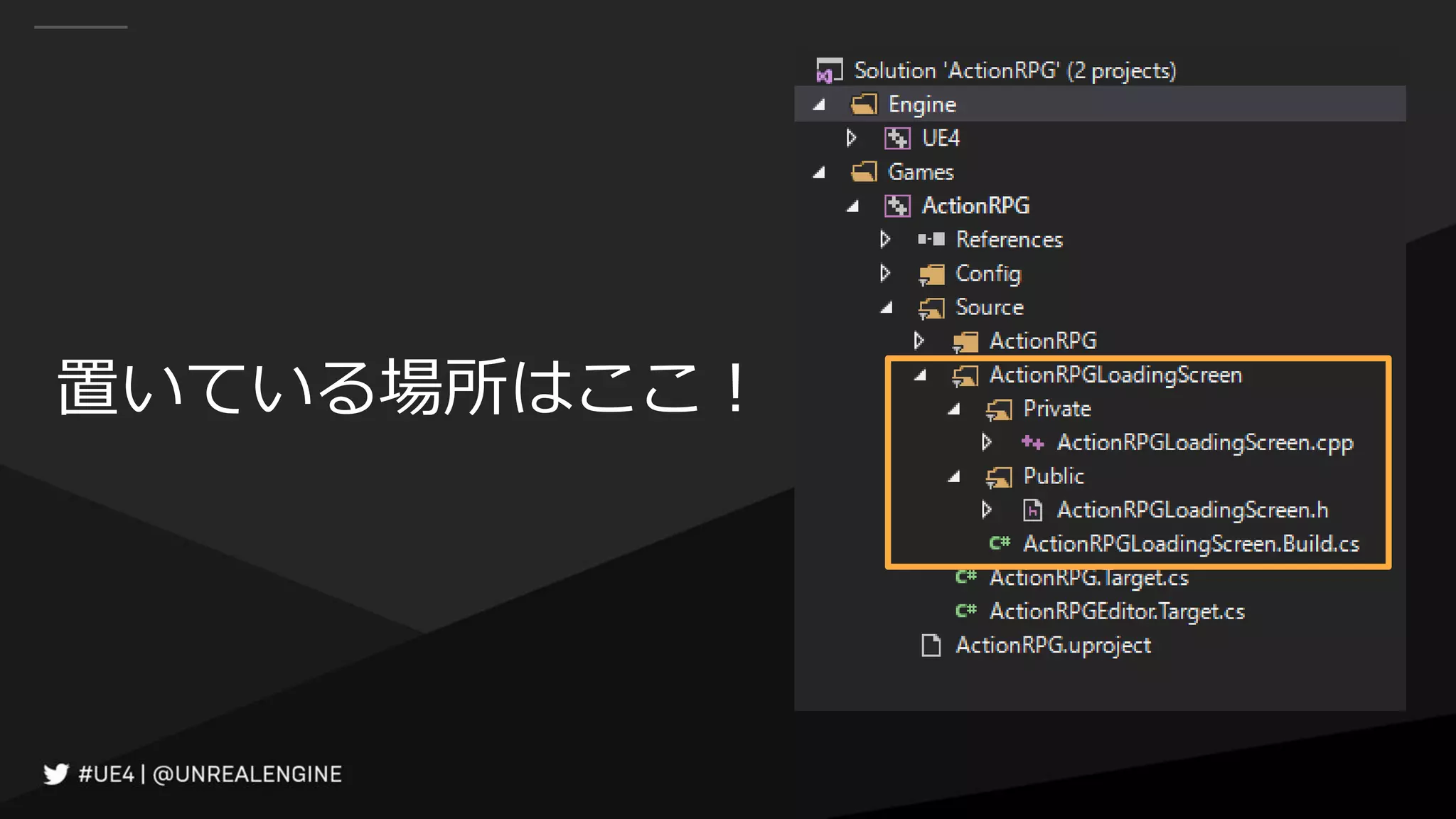Click the Source folder icon
This screenshot has height=819, width=1456.
(x=931, y=308)
